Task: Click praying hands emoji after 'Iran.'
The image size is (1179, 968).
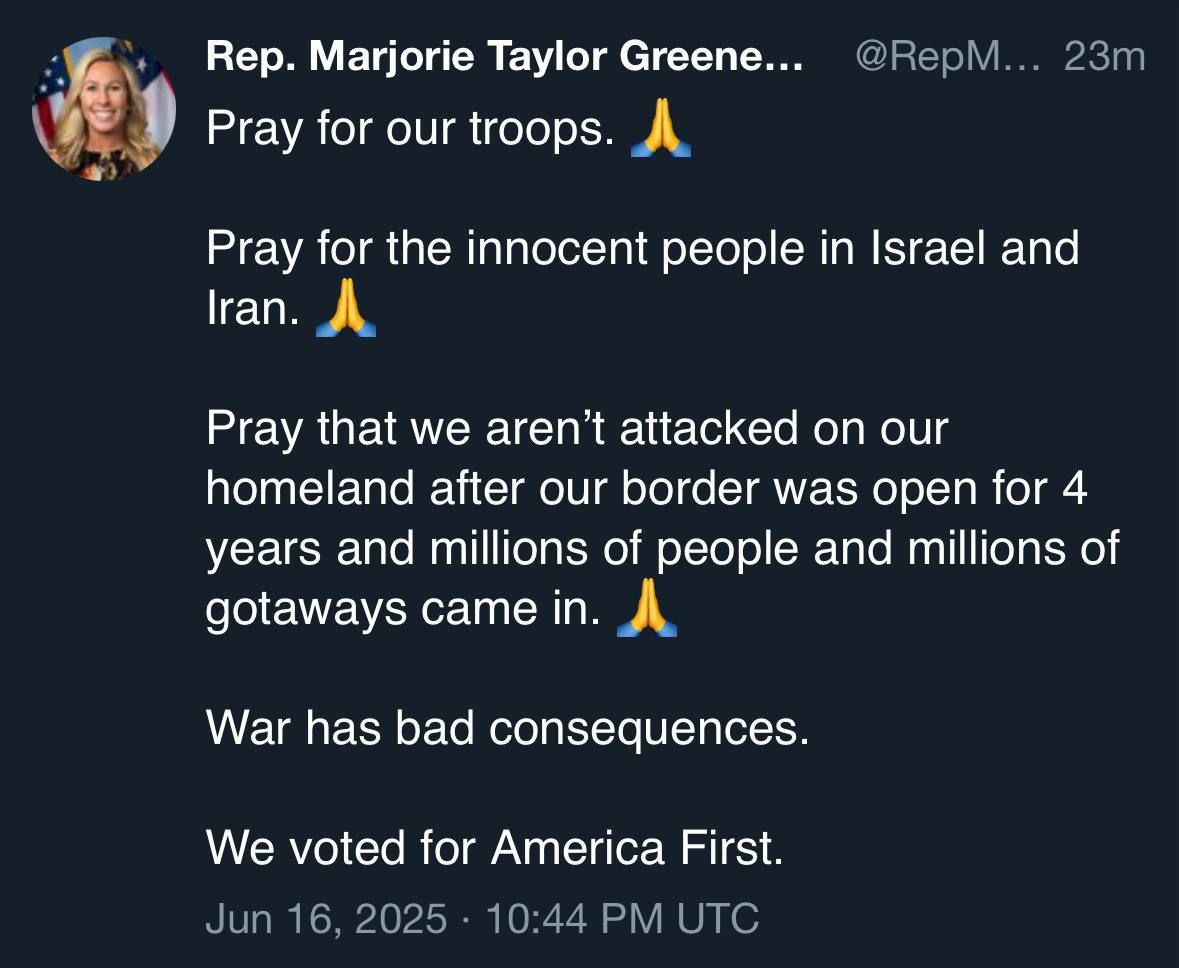Action: [x=345, y=309]
